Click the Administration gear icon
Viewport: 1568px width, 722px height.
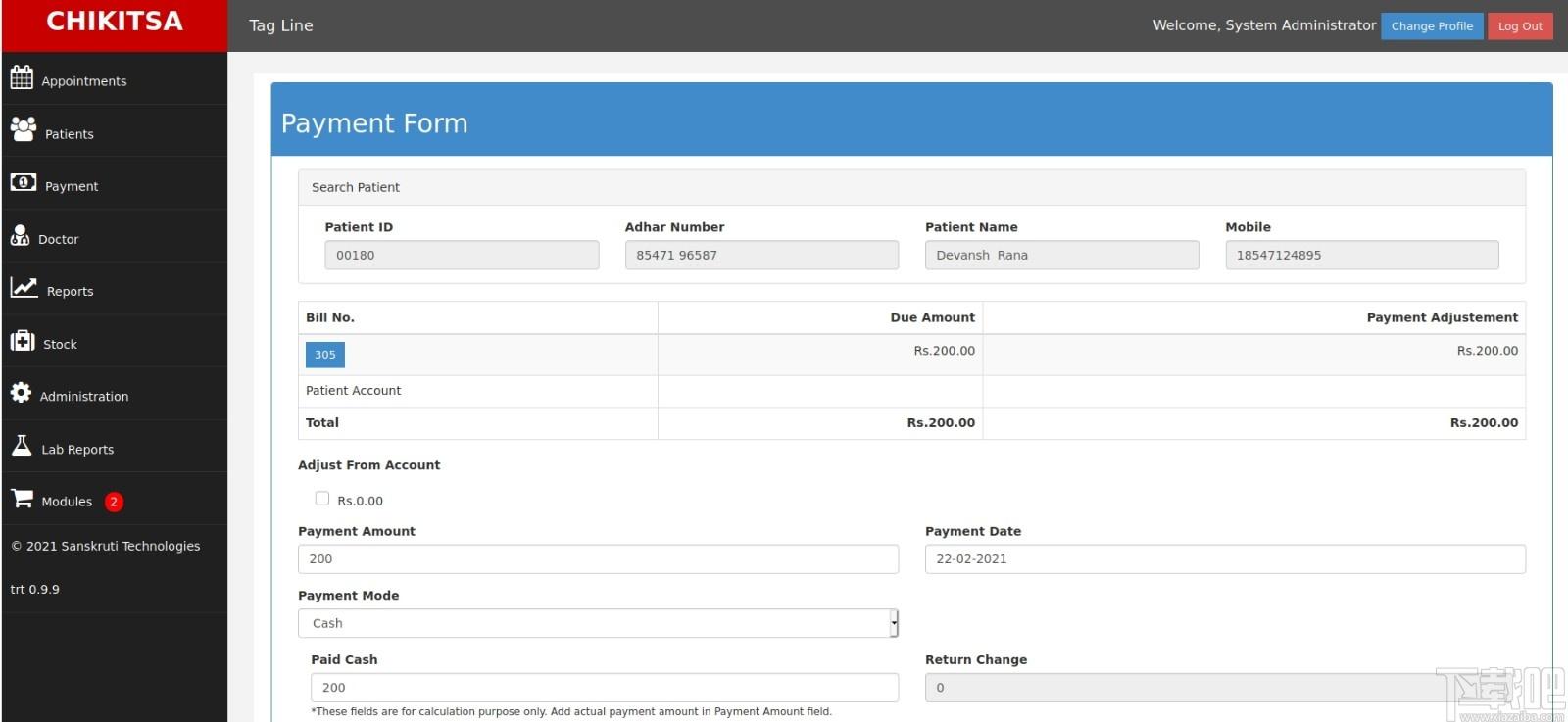coord(21,393)
